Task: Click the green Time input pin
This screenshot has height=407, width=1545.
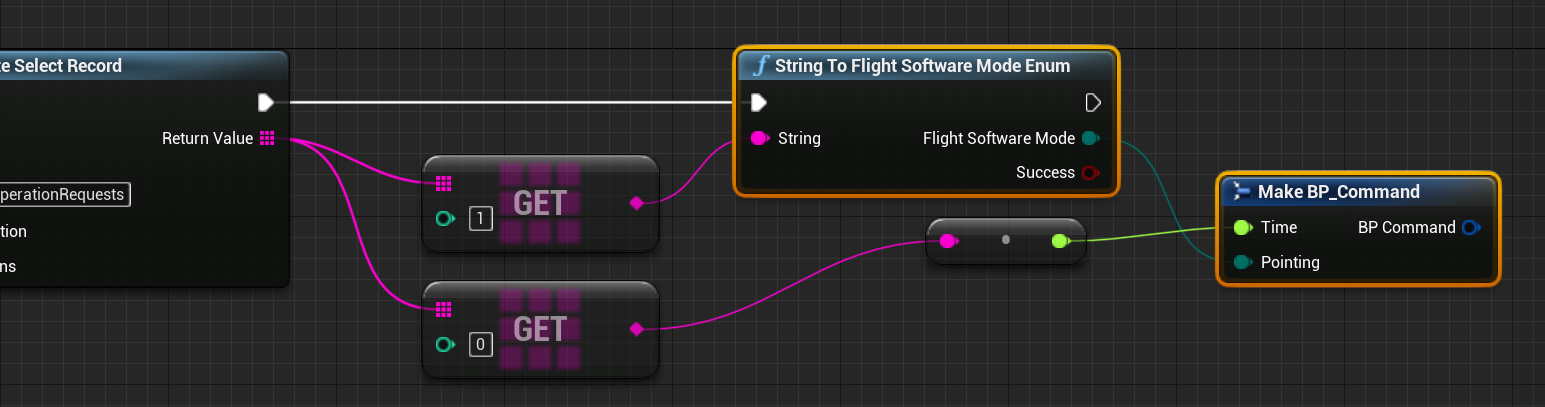Action: pos(1242,227)
